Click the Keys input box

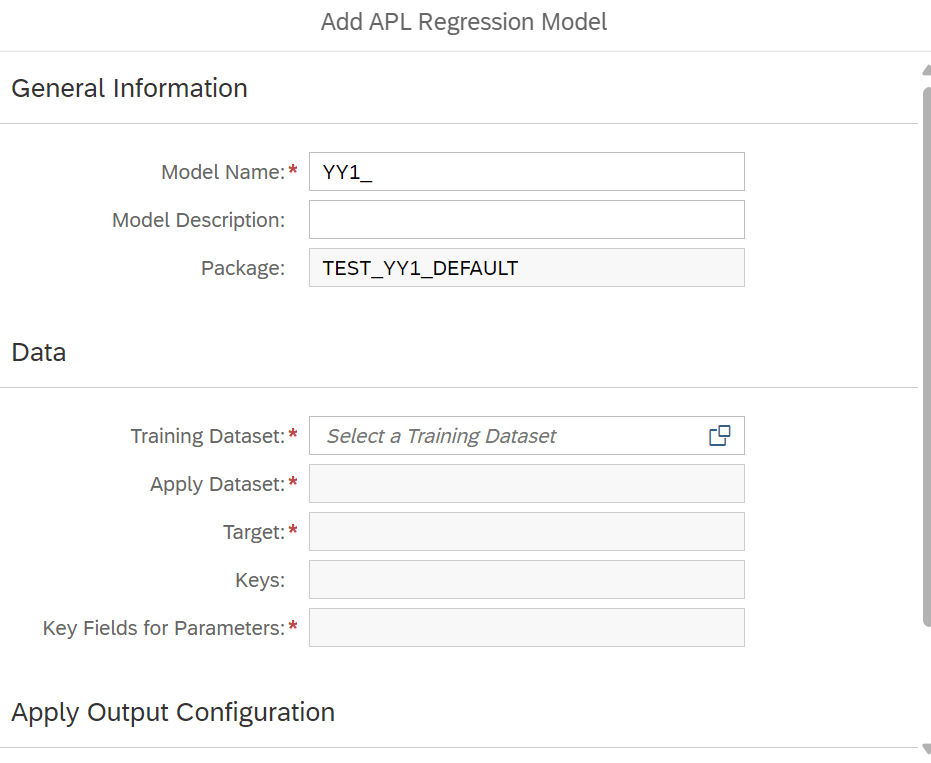527,580
